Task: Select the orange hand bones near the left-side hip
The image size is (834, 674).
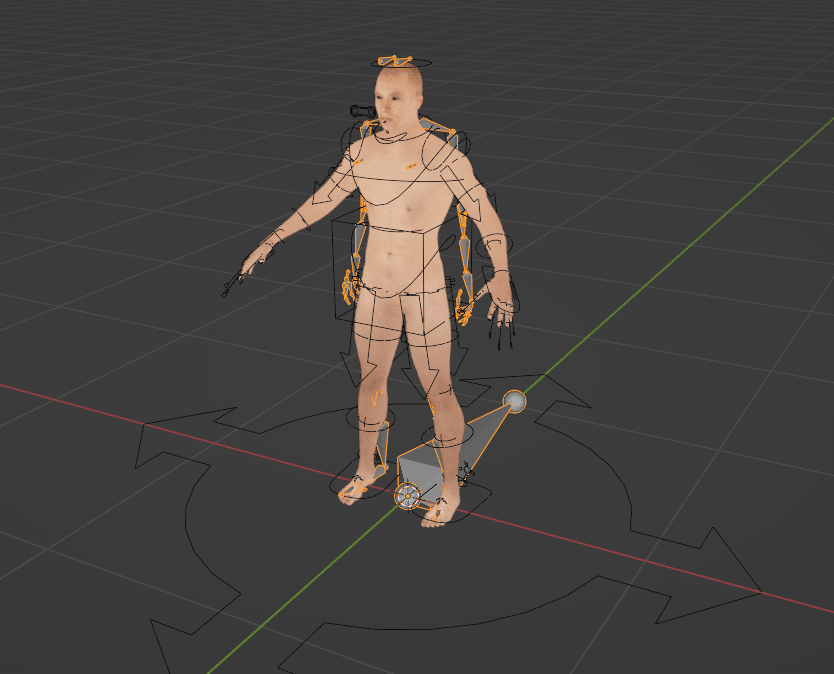Action: pyautogui.click(x=349, y=286)
